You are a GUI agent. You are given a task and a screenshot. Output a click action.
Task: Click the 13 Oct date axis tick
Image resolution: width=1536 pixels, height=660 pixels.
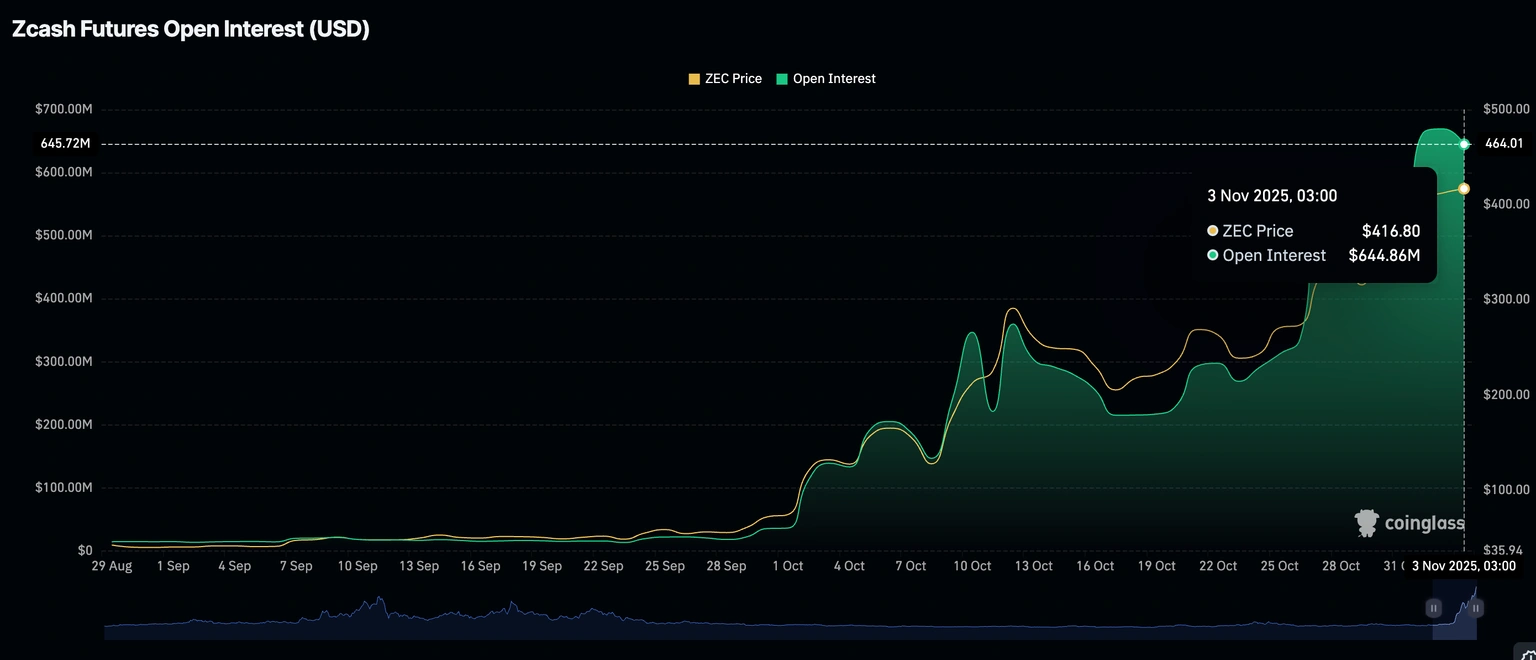coord(1034,566)
